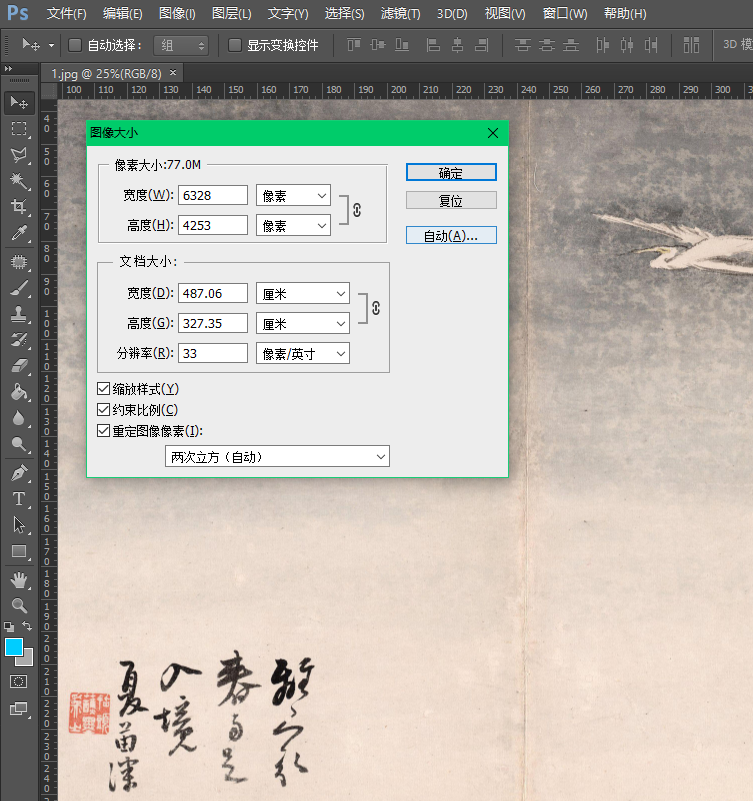This screenshot has width=753, height=801.
Task: Select the Rectangle shape tool
Action: pos(19,551)
